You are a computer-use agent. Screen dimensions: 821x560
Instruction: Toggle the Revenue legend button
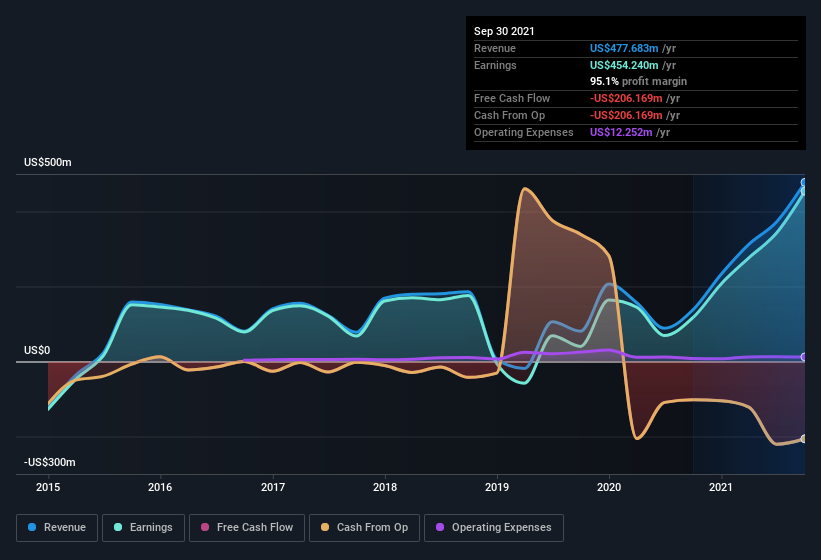coord(57,528)
